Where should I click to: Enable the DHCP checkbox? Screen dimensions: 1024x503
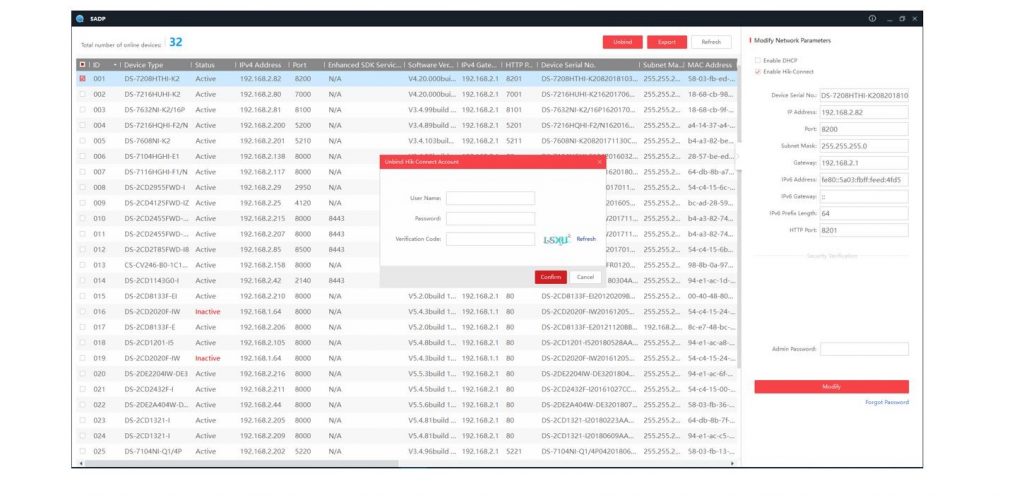click(x=758, y=60)
